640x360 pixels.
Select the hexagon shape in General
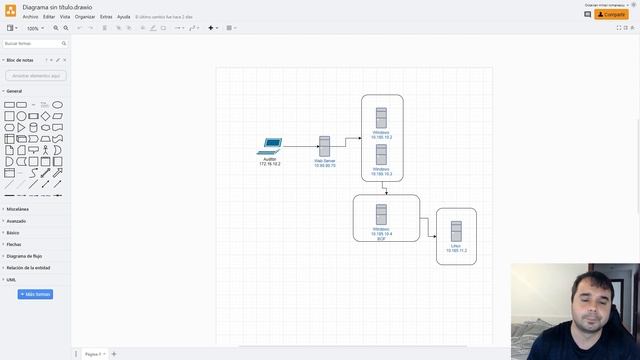(x=9, y=128)
